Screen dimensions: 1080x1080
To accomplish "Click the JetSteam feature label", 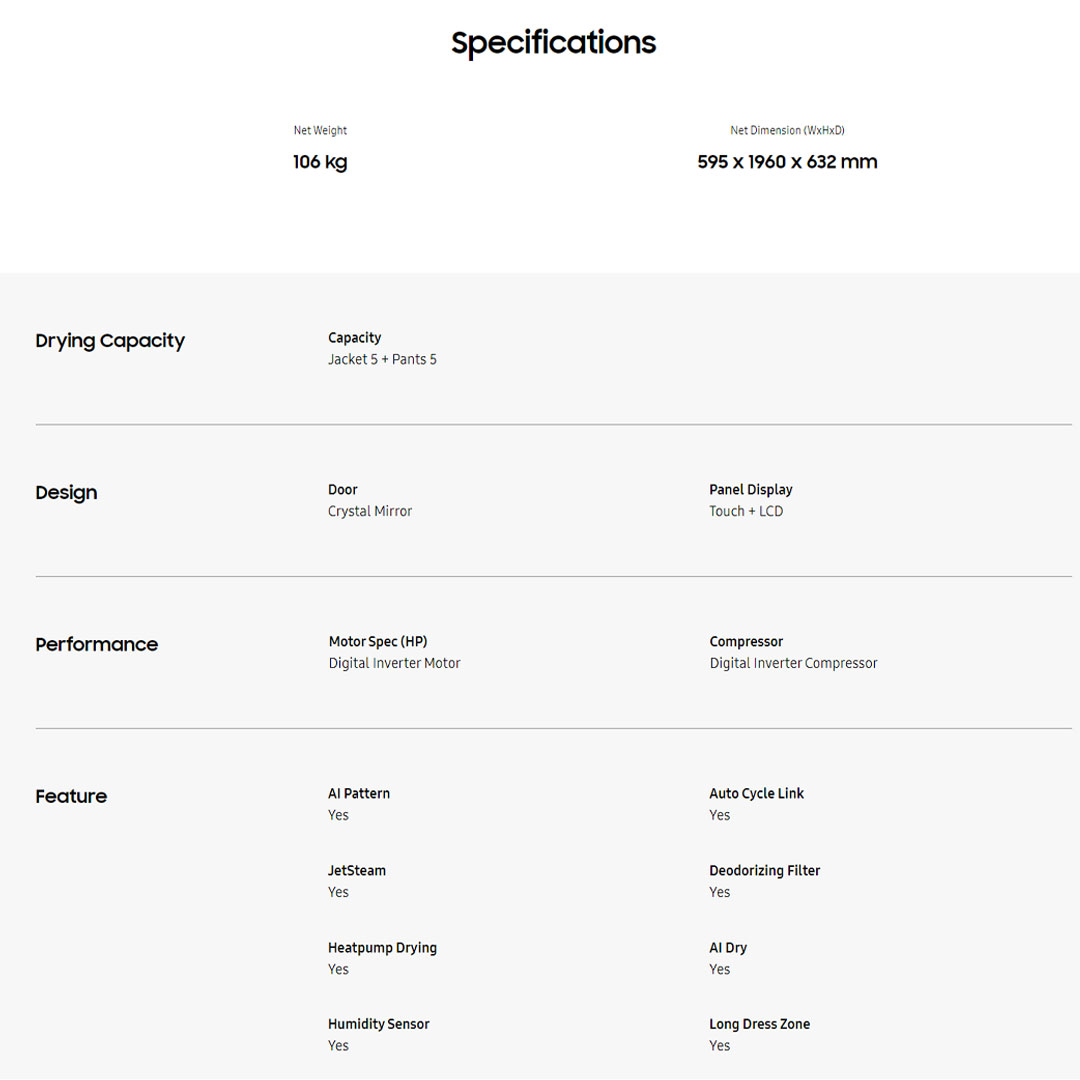I will click(357, 870).
